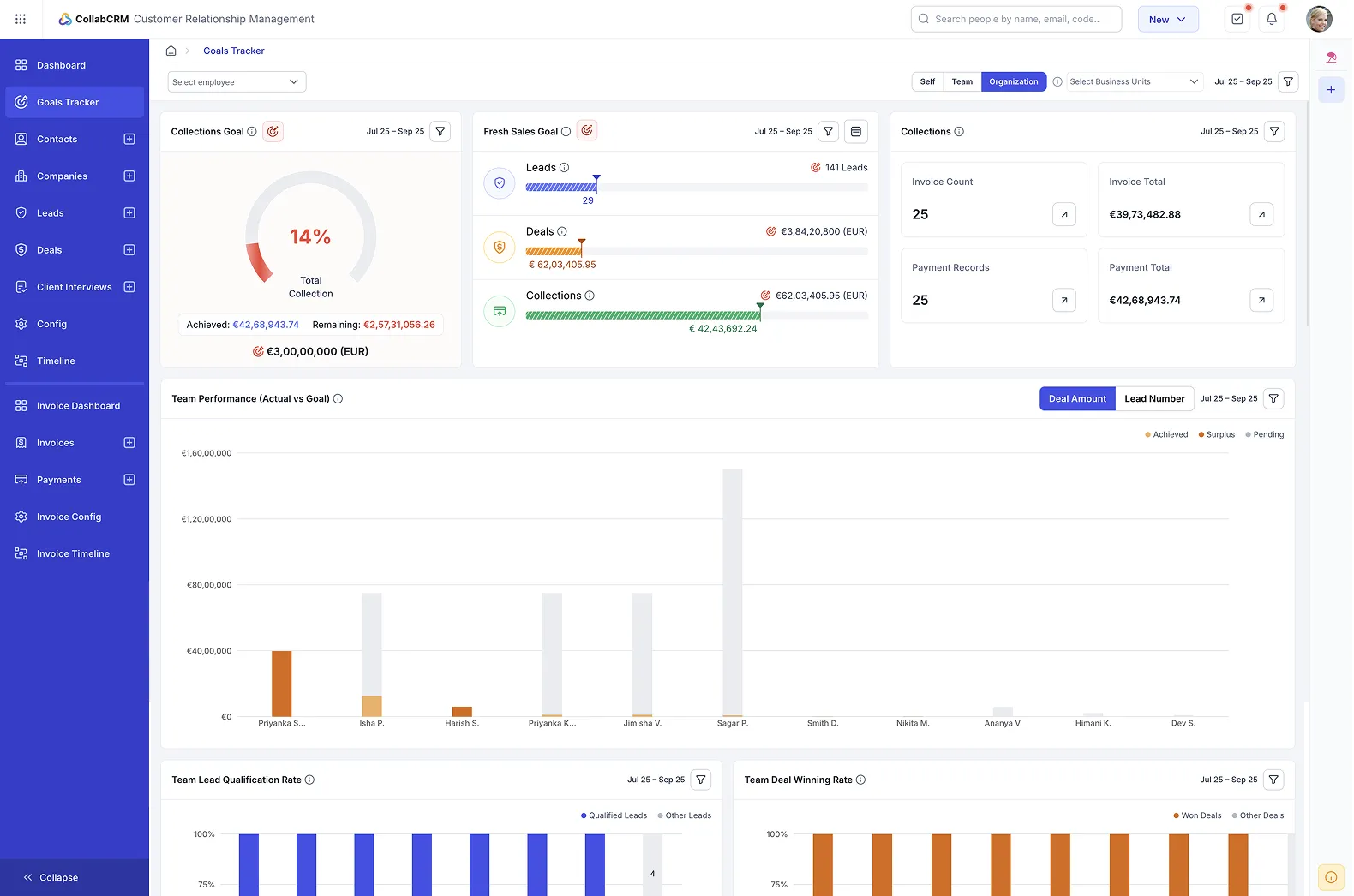1354x896 pixels.
Task: Click the filter icon in Collections Goal card
Action: (440, 132)
